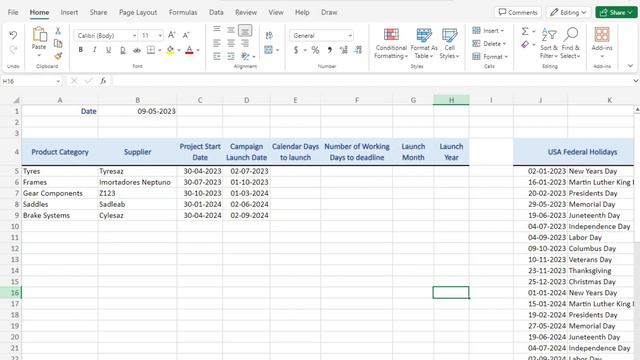640x360 pixels.
Task: Click the Increase Indent icon
Action: (x=231, y=56)
